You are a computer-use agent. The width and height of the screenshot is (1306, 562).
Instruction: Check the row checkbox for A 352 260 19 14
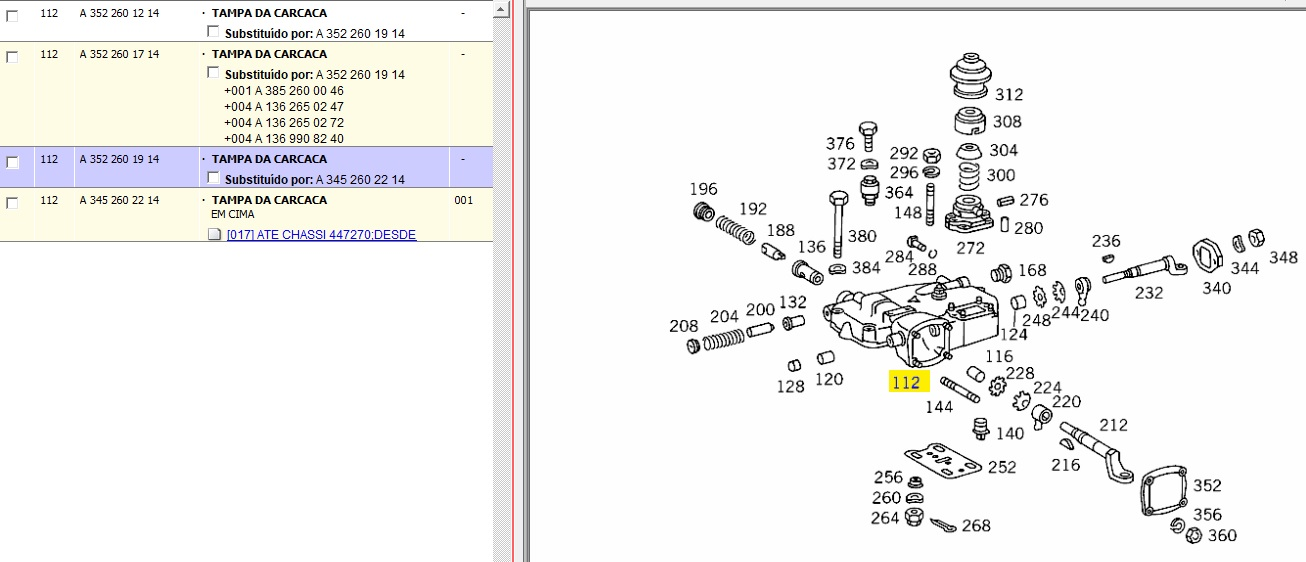12,162
